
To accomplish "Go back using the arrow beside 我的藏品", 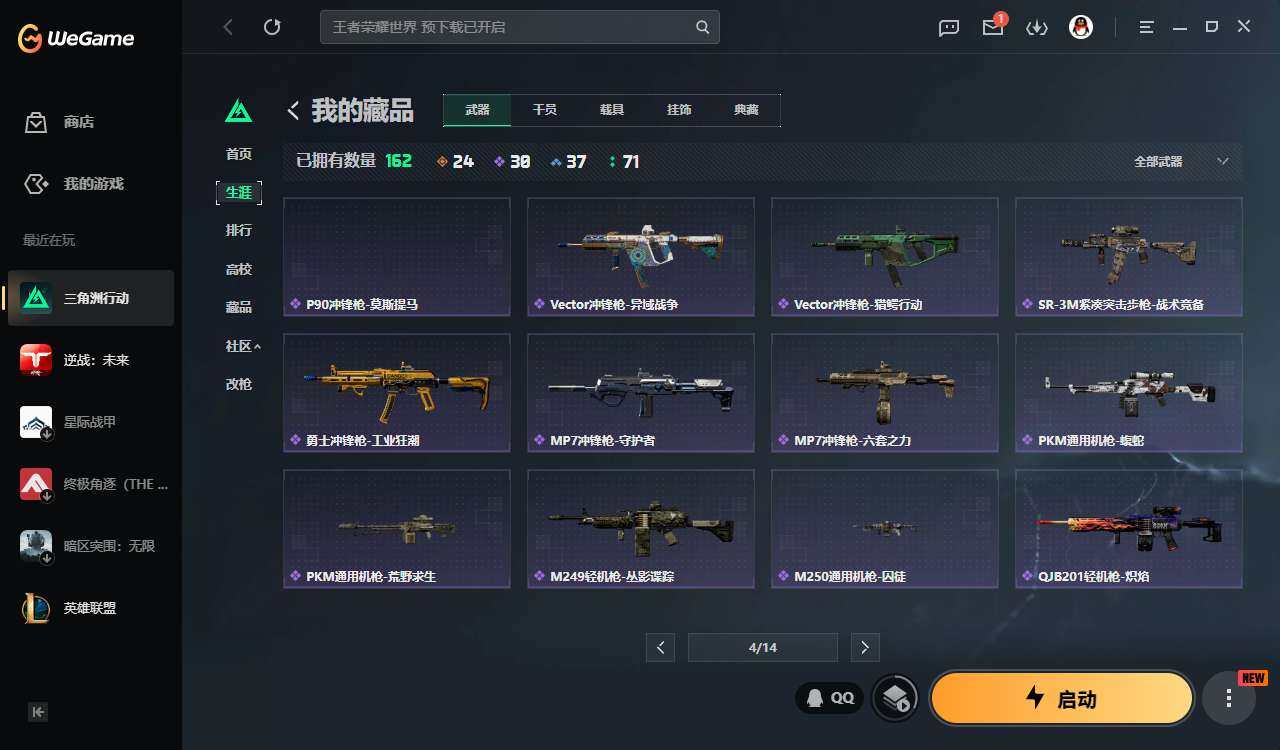I will click(x=293, y=110).
